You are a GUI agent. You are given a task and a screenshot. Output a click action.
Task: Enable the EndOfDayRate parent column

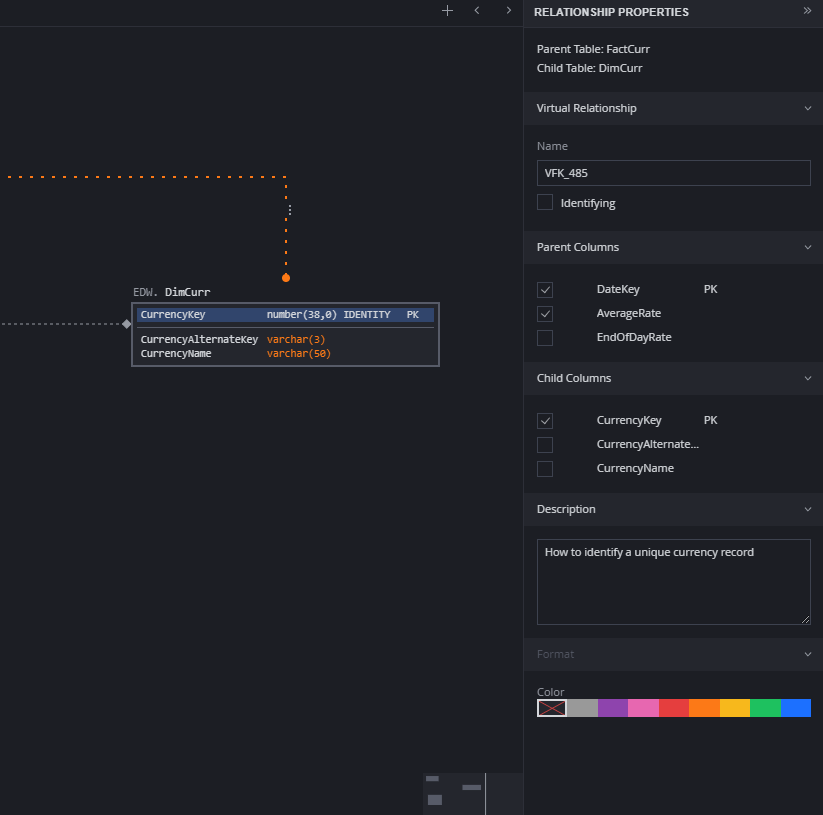point(545,337)
